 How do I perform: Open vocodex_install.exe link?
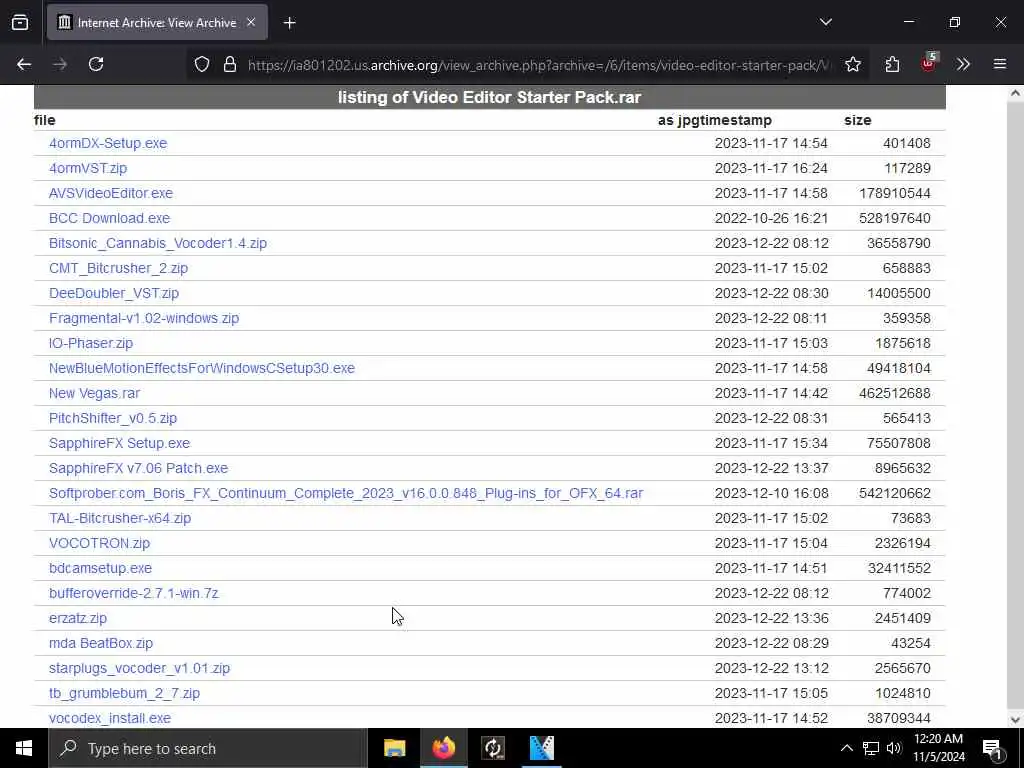pos(110,718)
